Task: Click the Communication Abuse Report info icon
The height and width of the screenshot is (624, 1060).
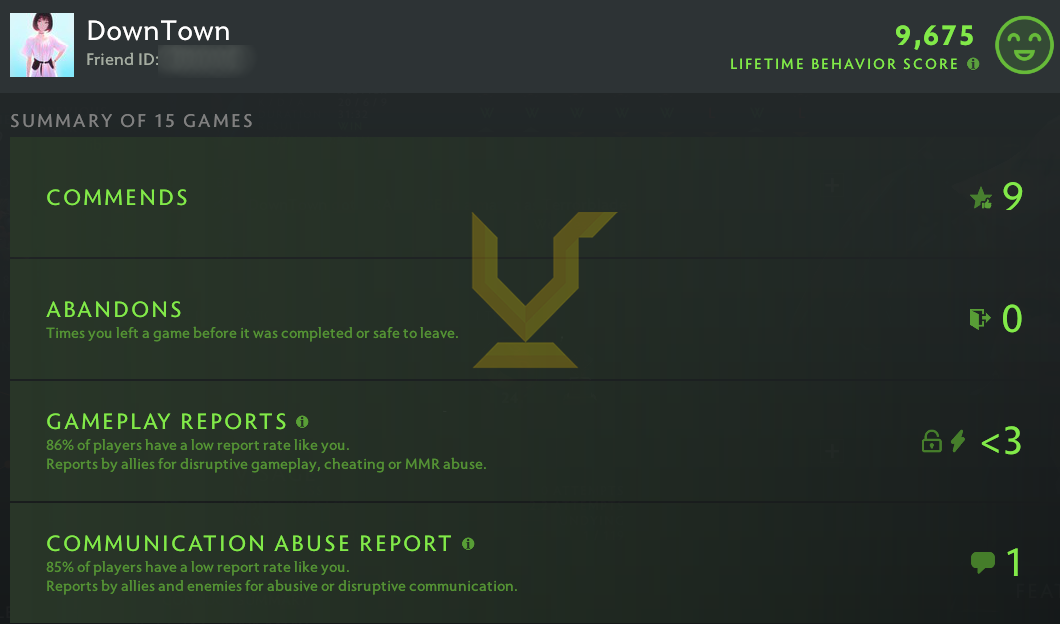Action: (x=468, y=544)
